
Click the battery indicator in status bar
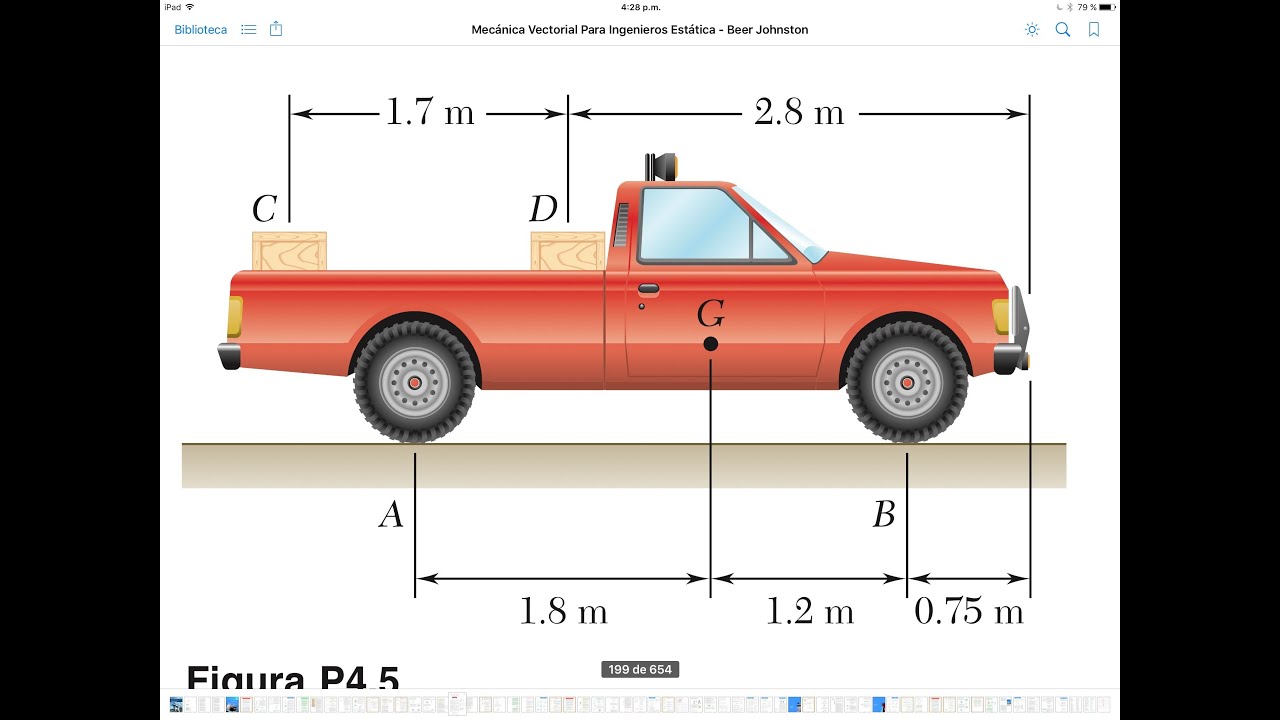pos(1106,7)
